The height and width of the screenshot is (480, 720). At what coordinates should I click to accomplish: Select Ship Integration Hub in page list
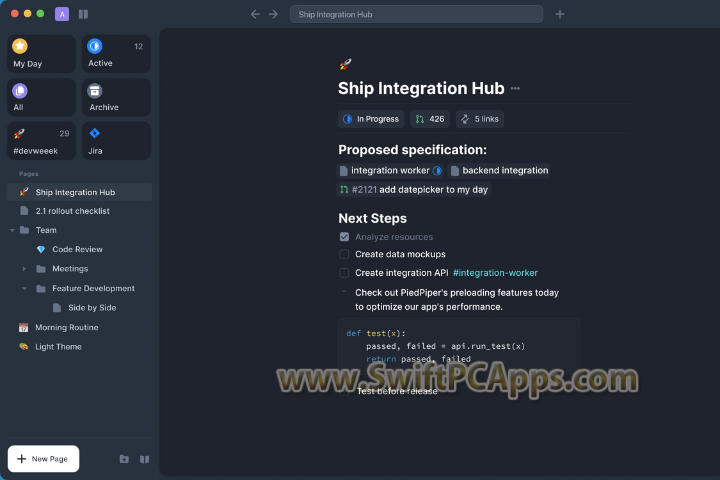[79, 192]
